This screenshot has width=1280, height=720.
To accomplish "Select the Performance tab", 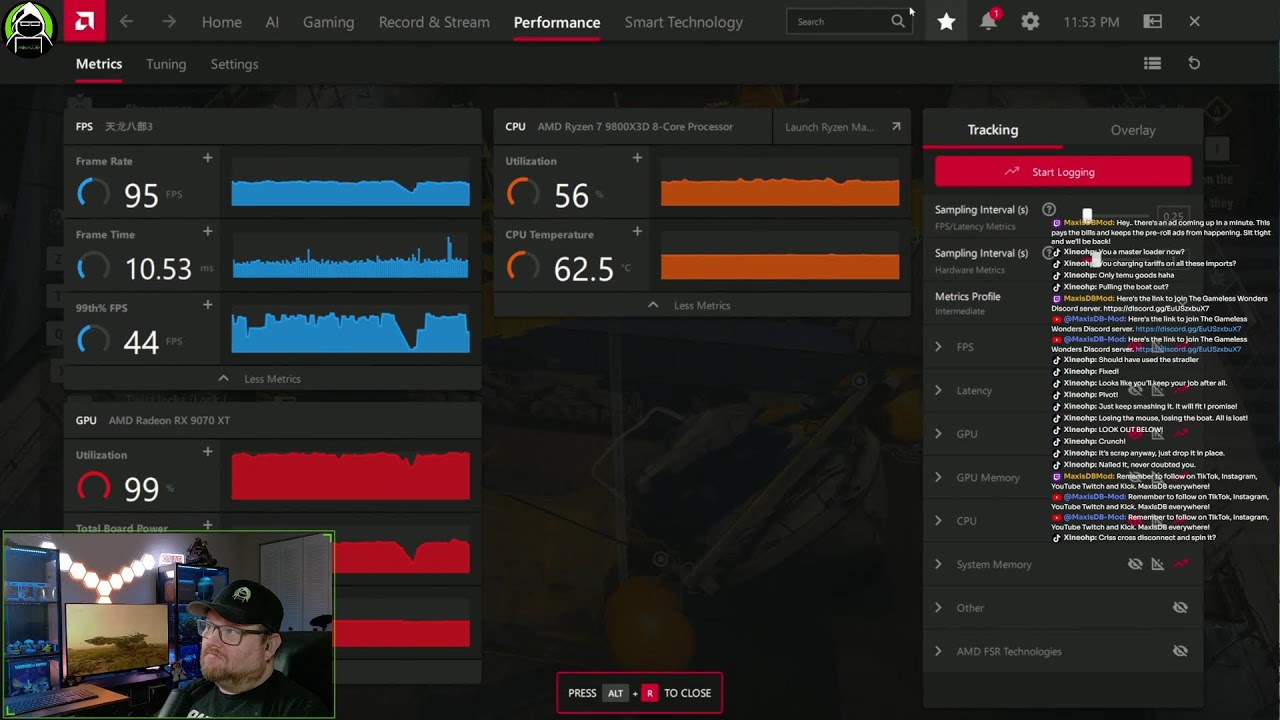I will click(x=557, y=22).
